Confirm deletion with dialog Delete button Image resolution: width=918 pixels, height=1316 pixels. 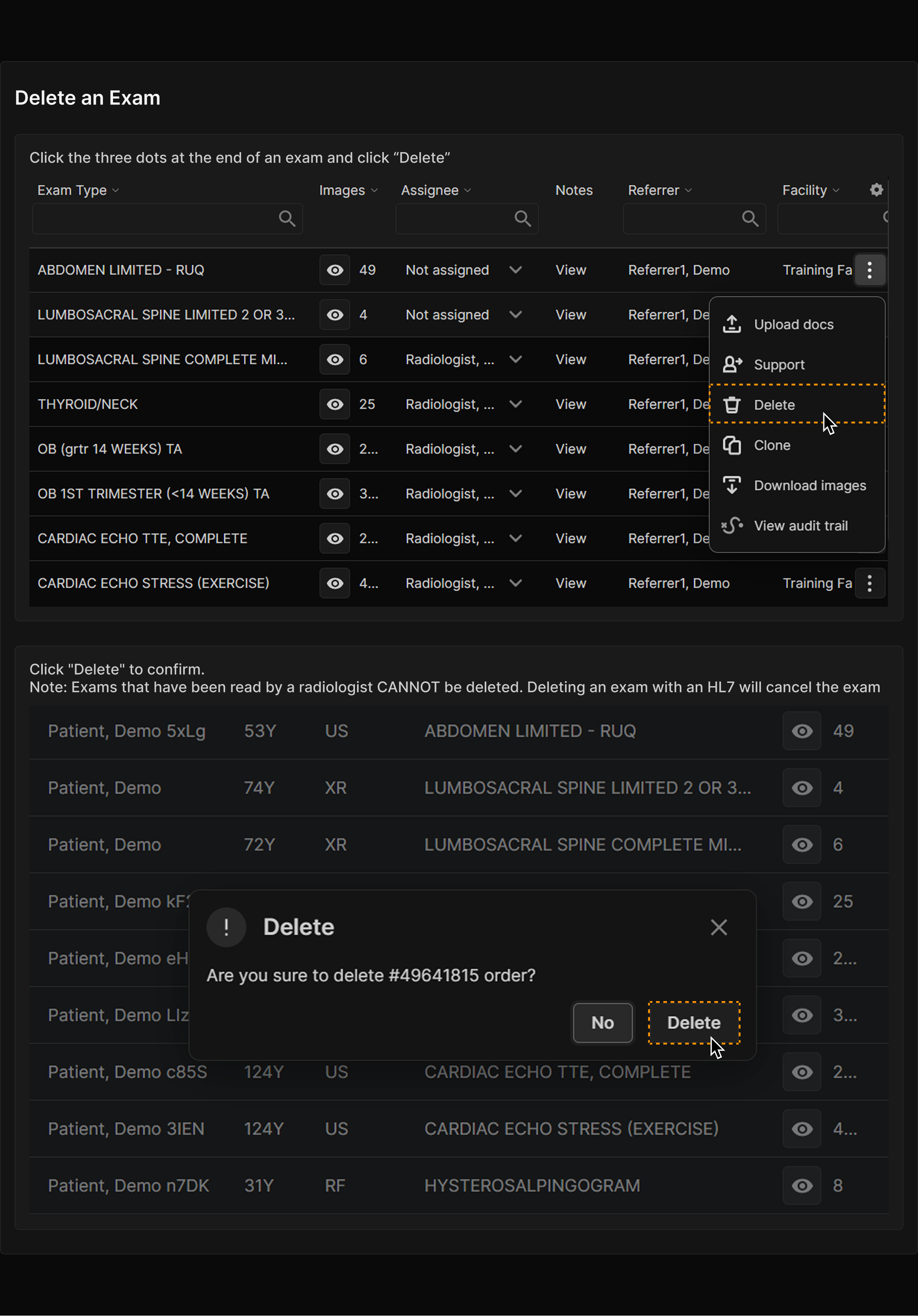tap(694, 1023)
